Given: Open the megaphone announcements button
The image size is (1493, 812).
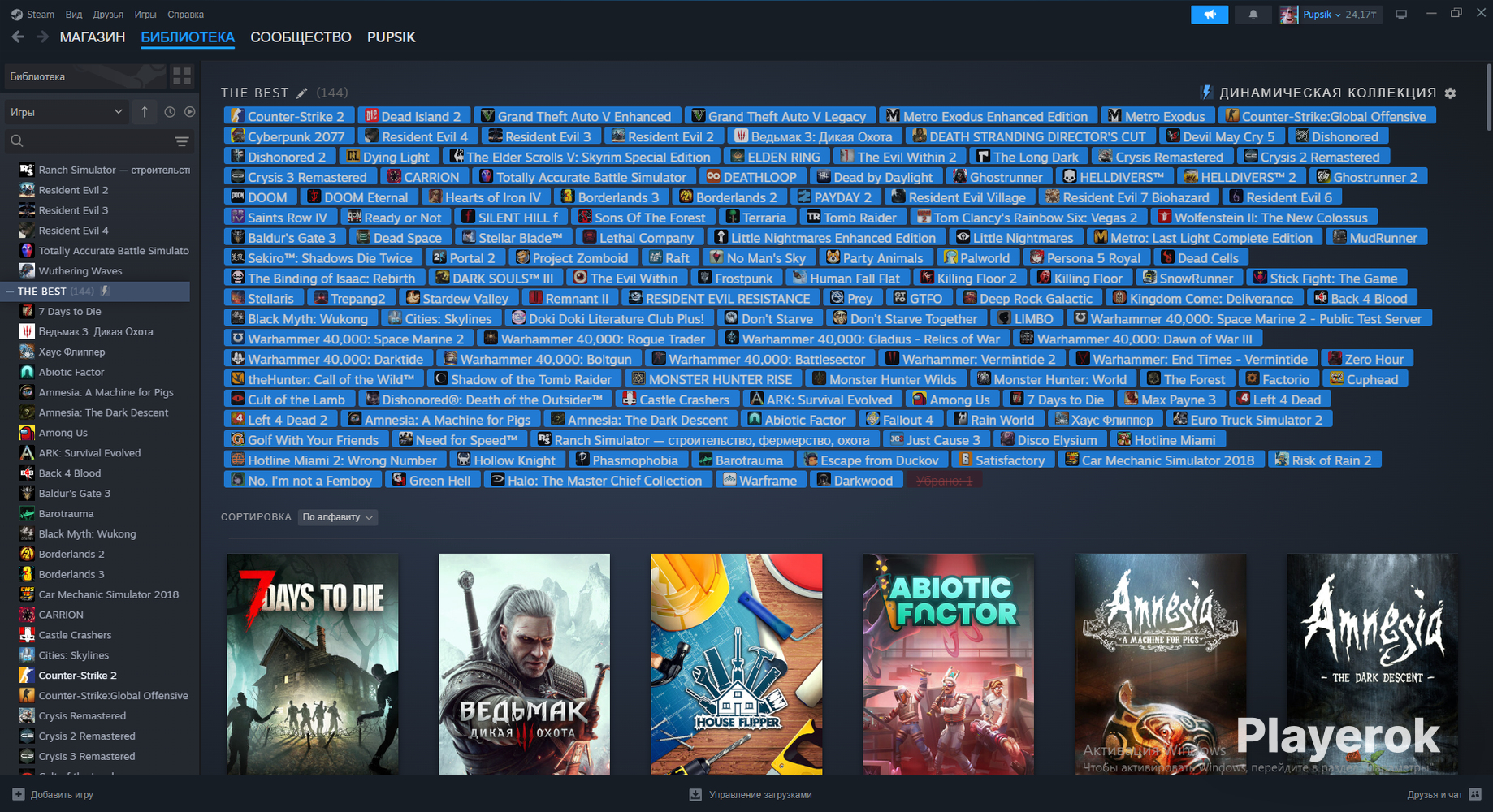Looking at the screenshot, I should coord(1210,15).
